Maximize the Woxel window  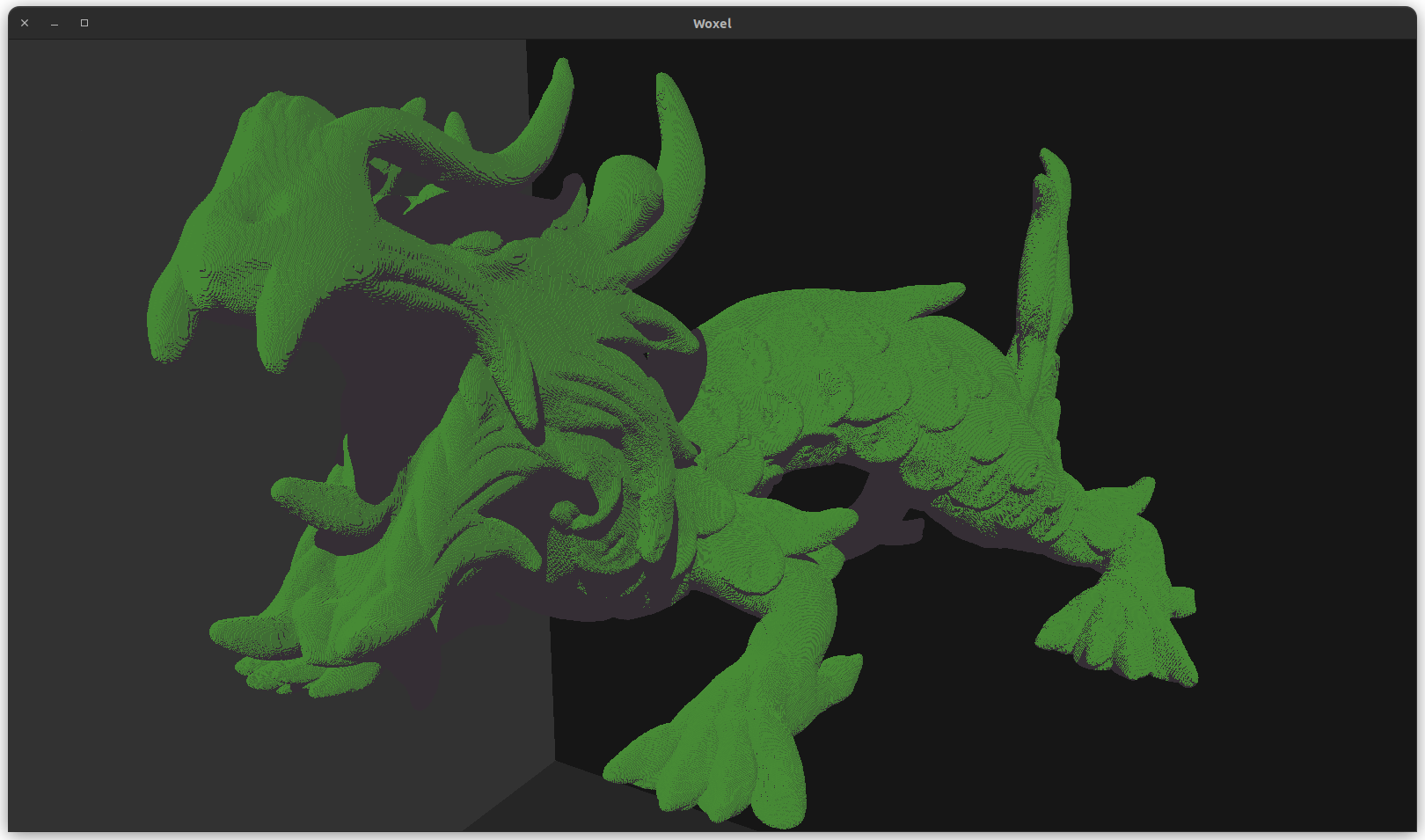[x=84, y=23]
